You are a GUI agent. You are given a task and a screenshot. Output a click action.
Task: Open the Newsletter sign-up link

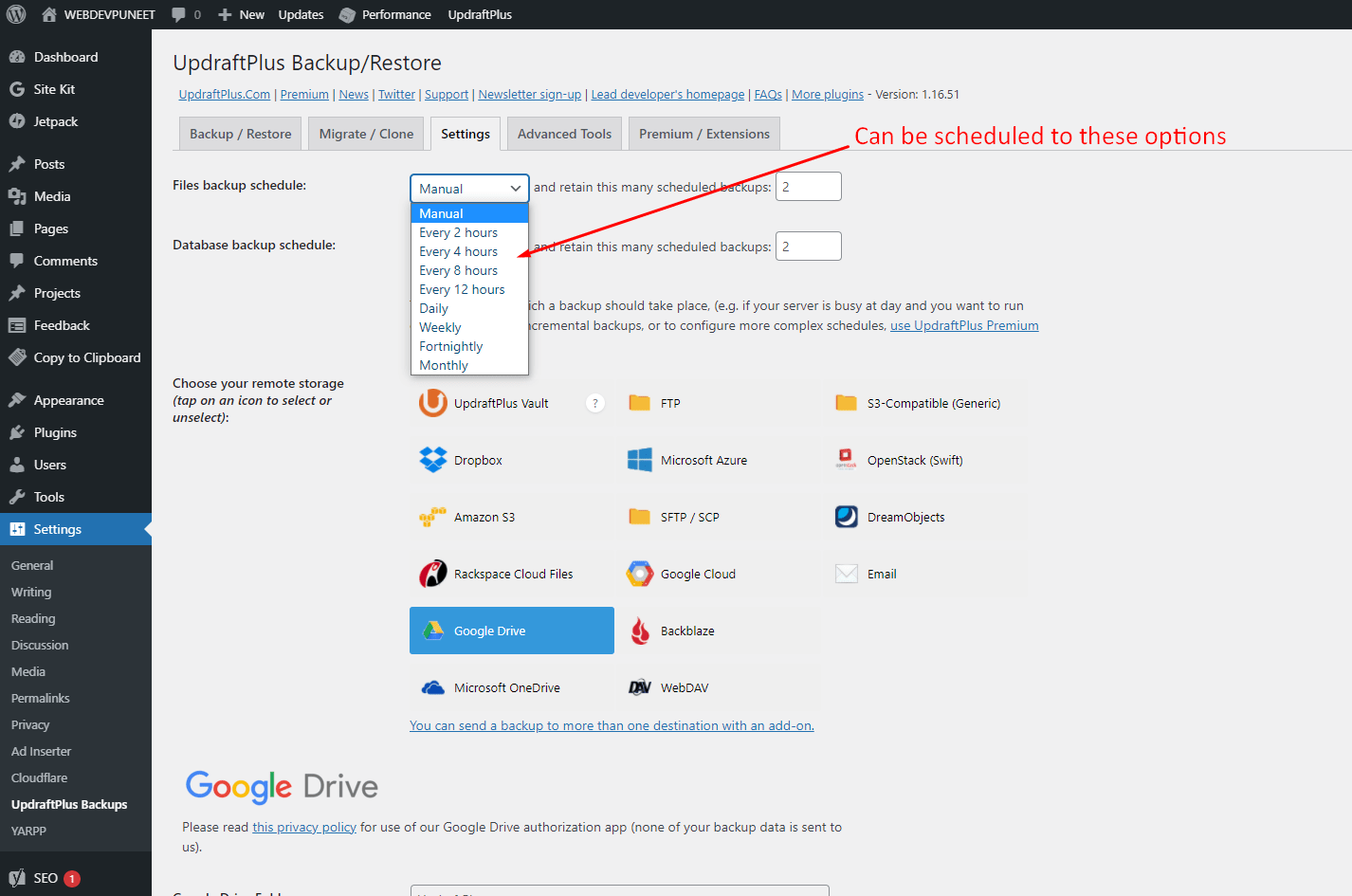(530, 94)
